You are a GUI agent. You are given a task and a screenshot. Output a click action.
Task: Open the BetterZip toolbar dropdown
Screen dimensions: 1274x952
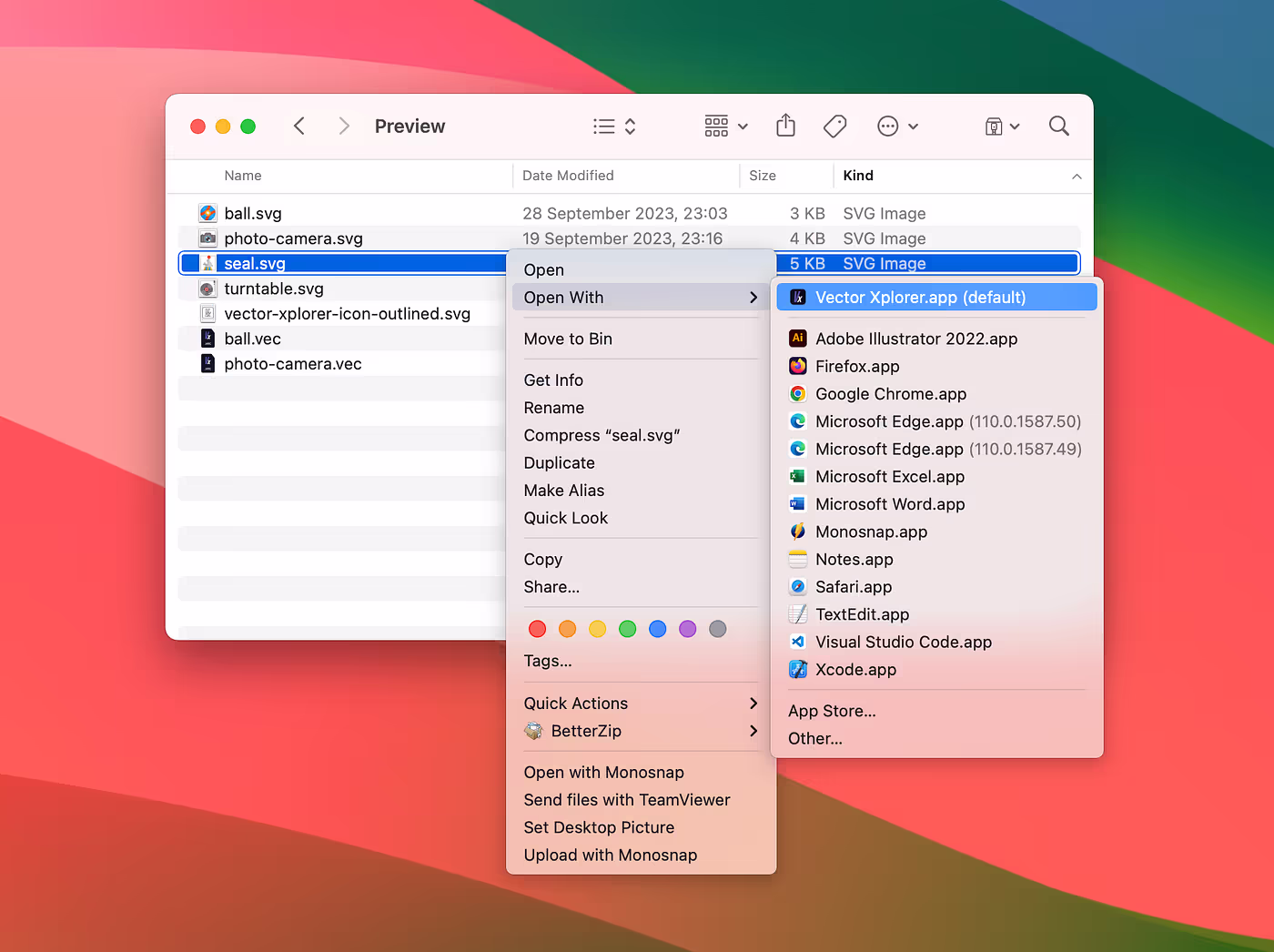[1002, 127]
